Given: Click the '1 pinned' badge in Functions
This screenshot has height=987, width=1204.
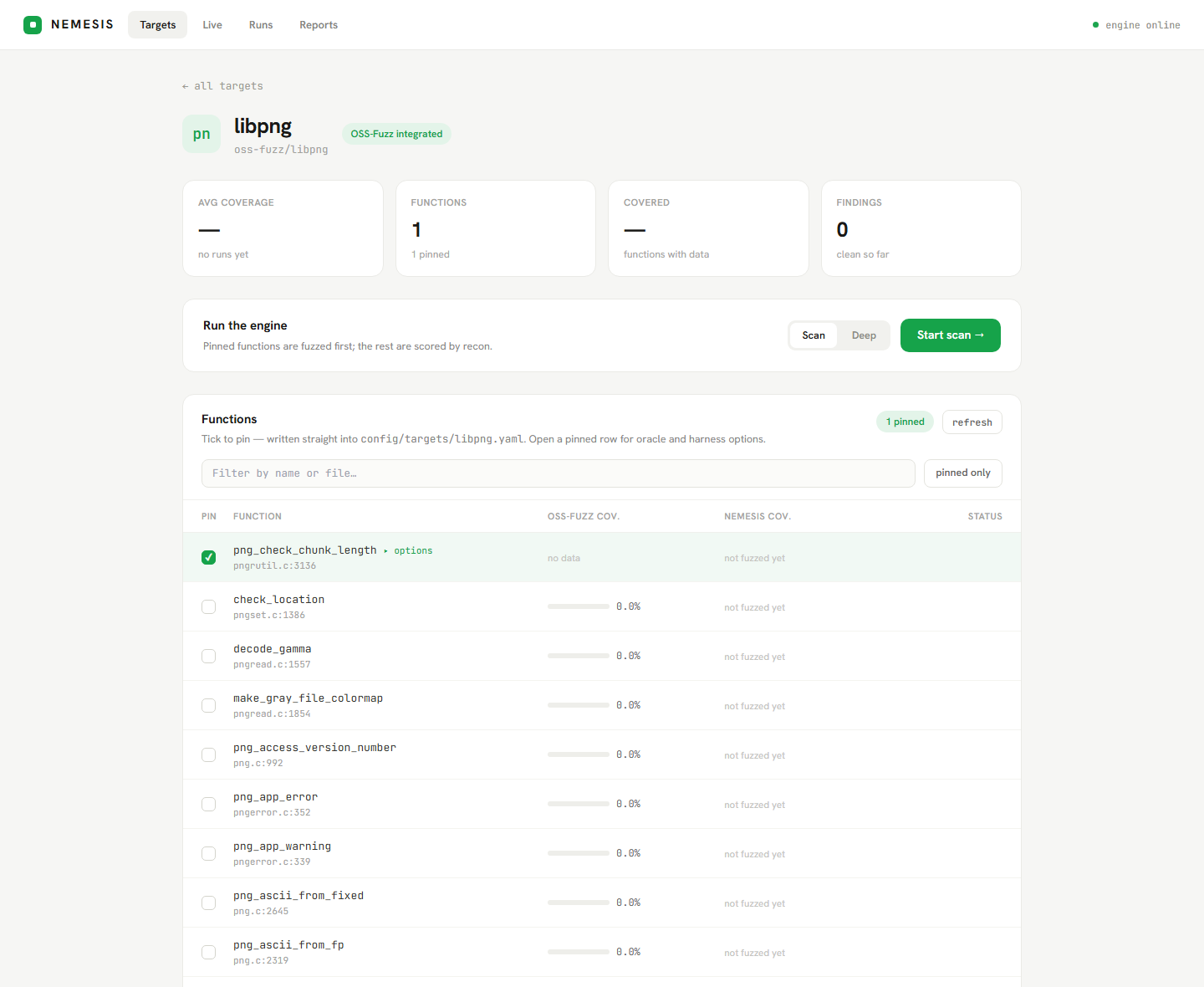Looking at the screenshot, I should tap(905, 422).
